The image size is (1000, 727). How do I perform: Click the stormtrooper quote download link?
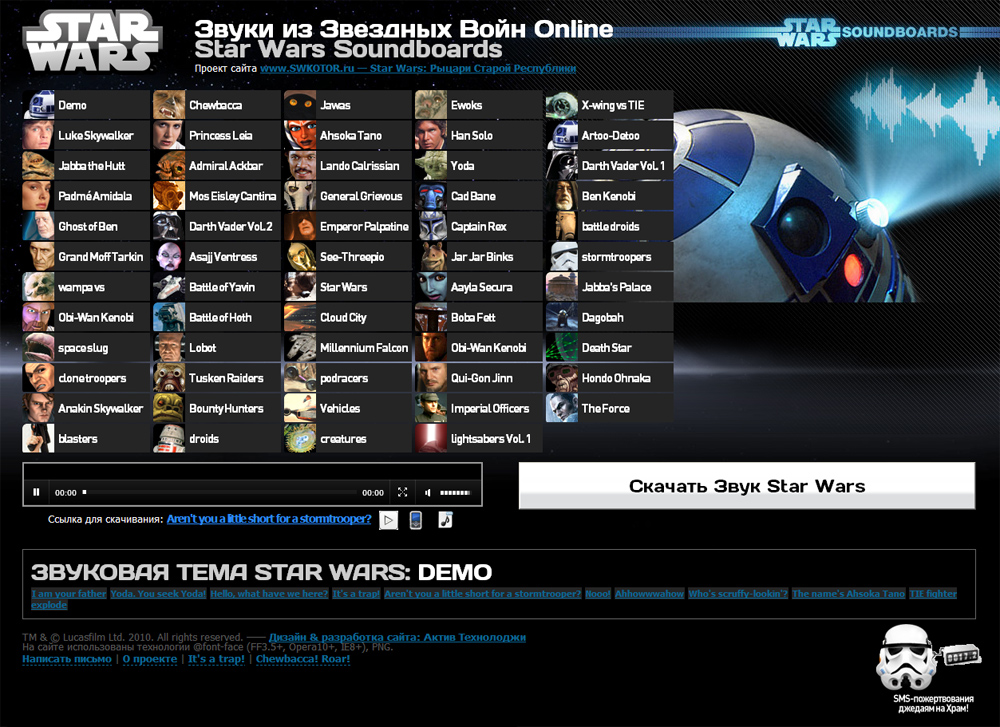coord(268,519)
